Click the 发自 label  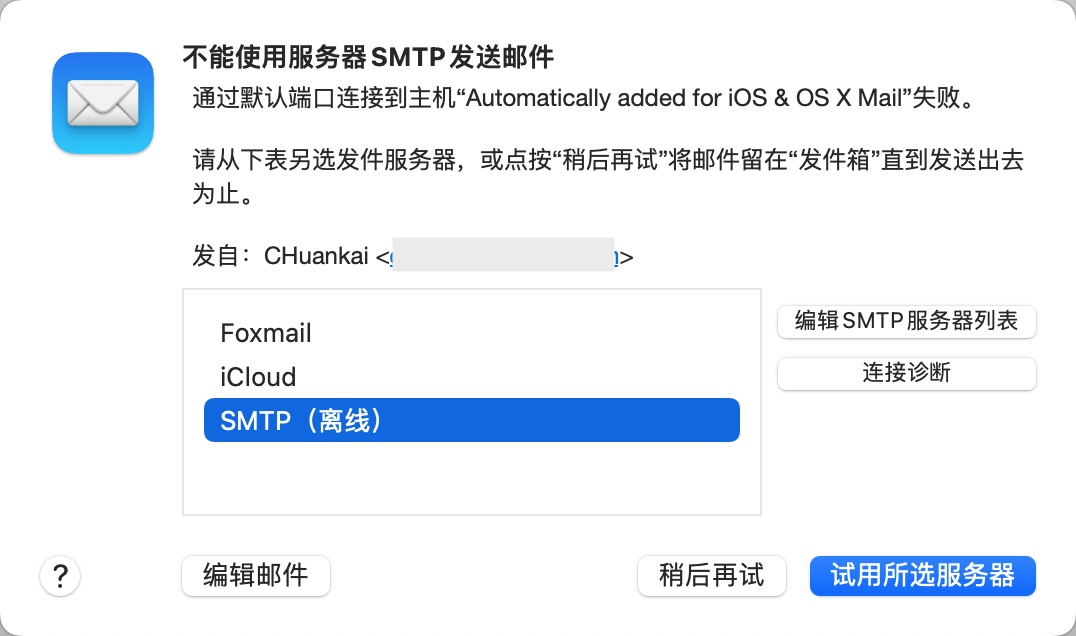tap(215, 257)
